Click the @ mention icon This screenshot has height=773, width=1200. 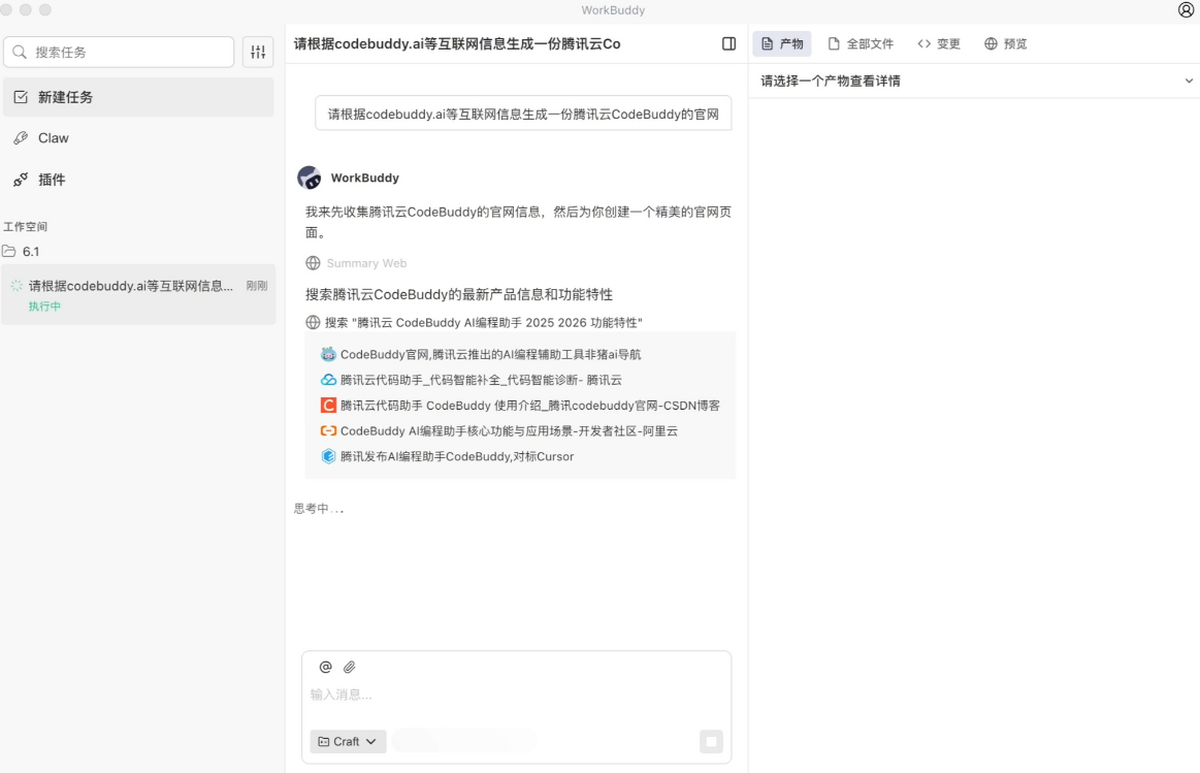pyautogui.click(x=325, y=667)
